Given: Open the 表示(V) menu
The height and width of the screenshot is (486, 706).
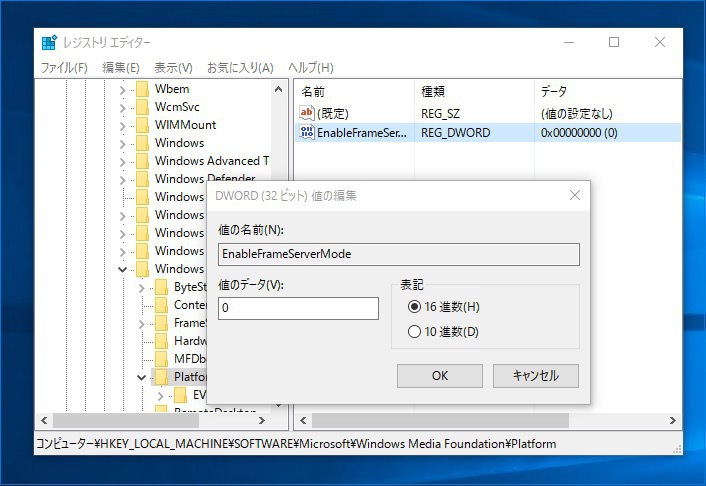Looking at the screenshot, I should pos(173,68).
